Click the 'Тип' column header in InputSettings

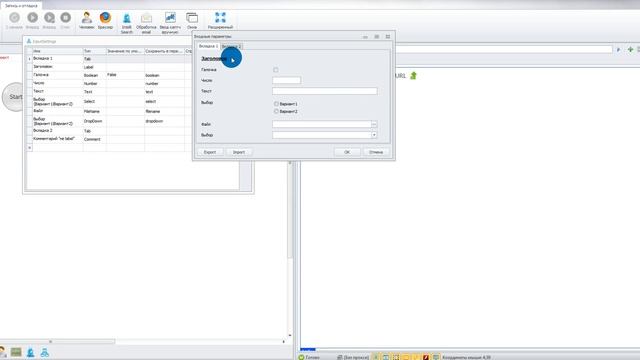coord(95,51)
